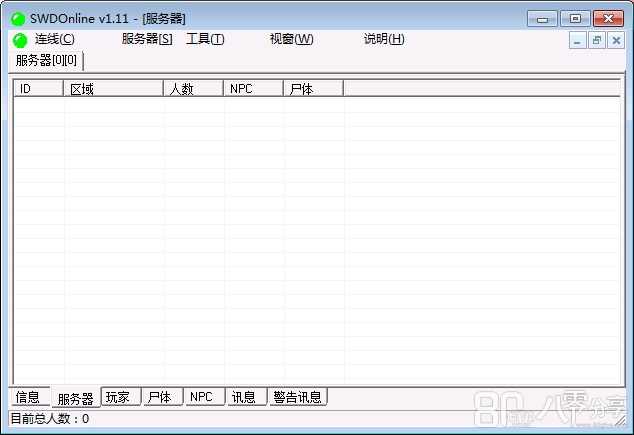Click the 区域 column header
This screenshot has width=634, height=435.
tap(114, 89)
